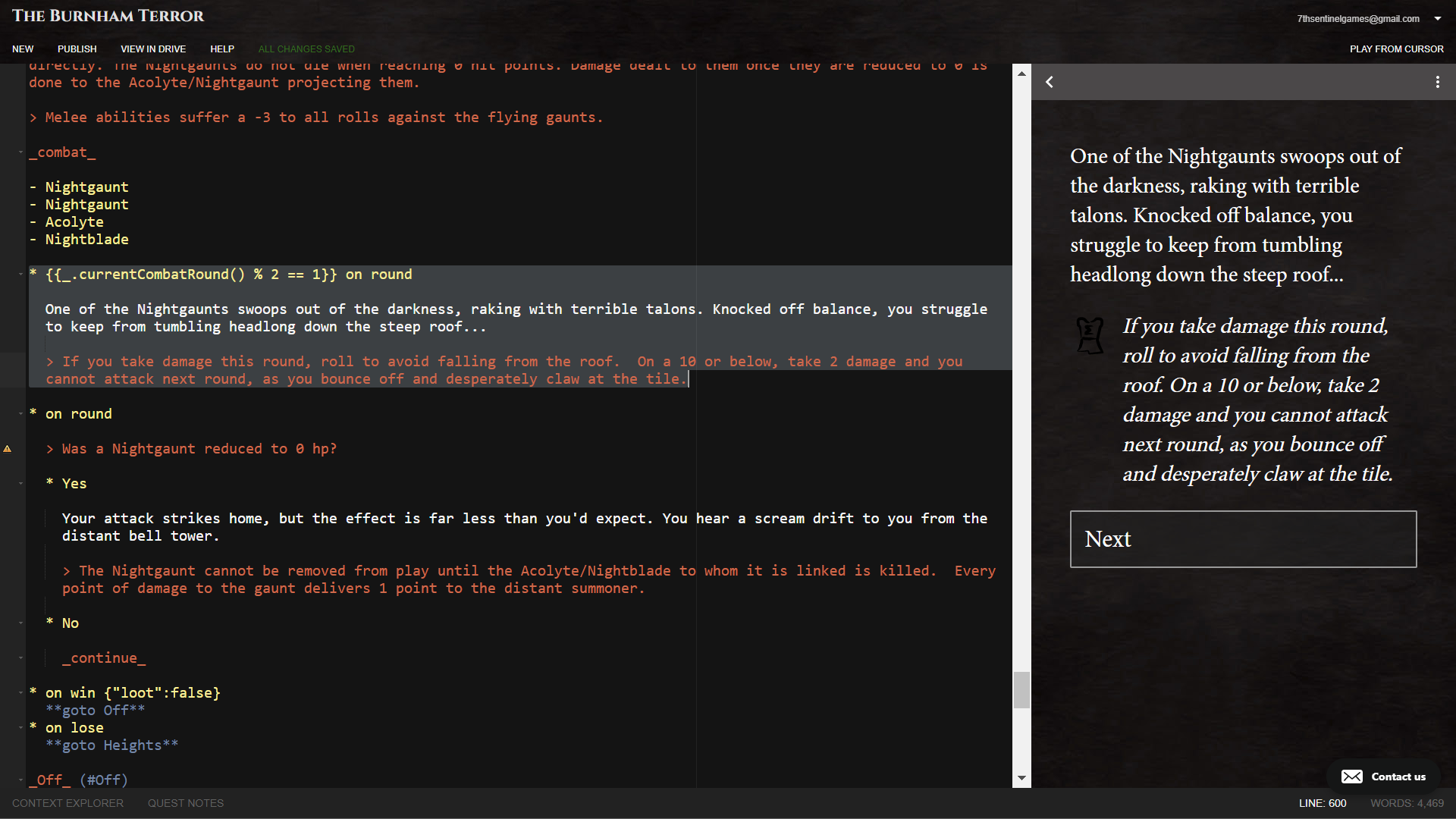
Task: Open the three-dot preview options menu
Action: tap(1437, 82)
